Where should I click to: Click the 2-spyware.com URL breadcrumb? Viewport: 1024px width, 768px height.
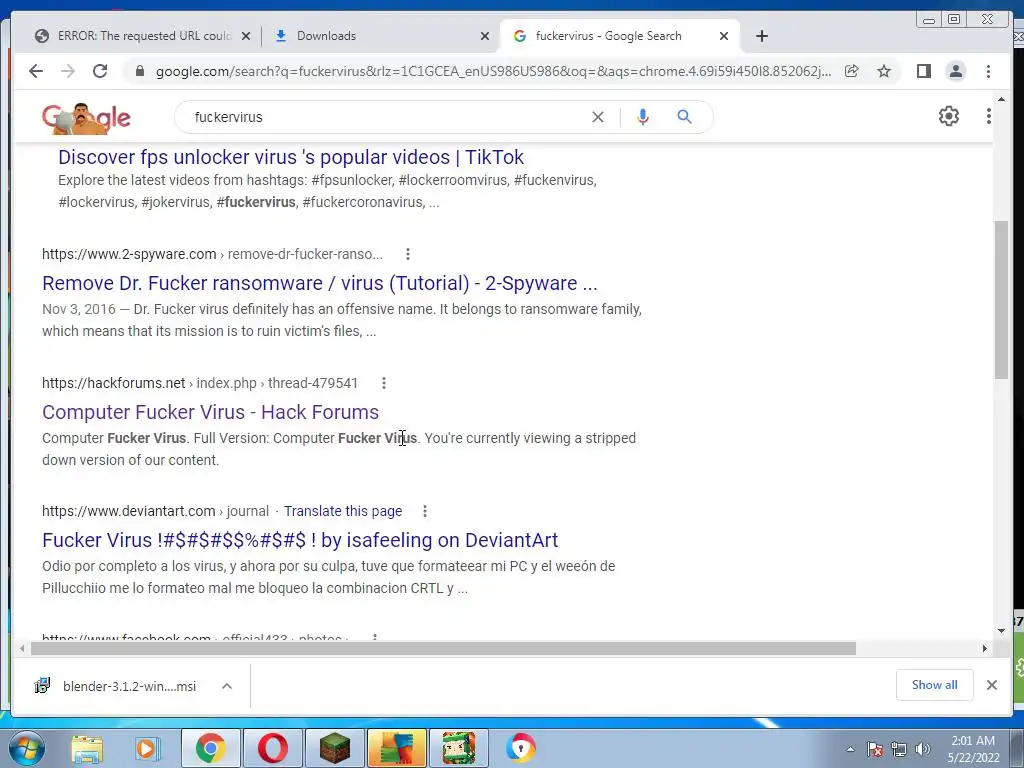212,254
